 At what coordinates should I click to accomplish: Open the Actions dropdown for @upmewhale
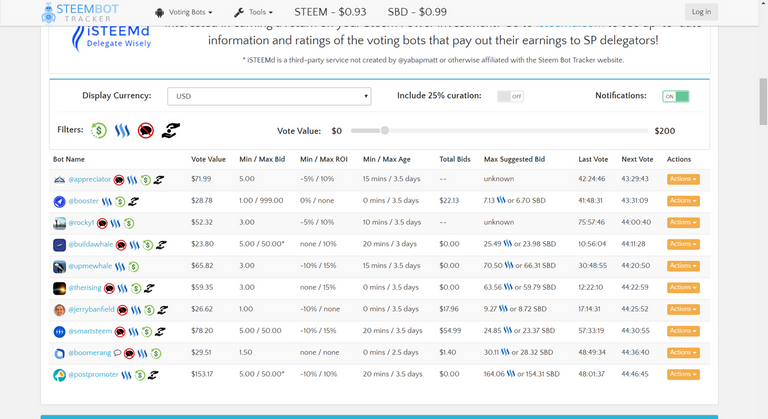683,266
